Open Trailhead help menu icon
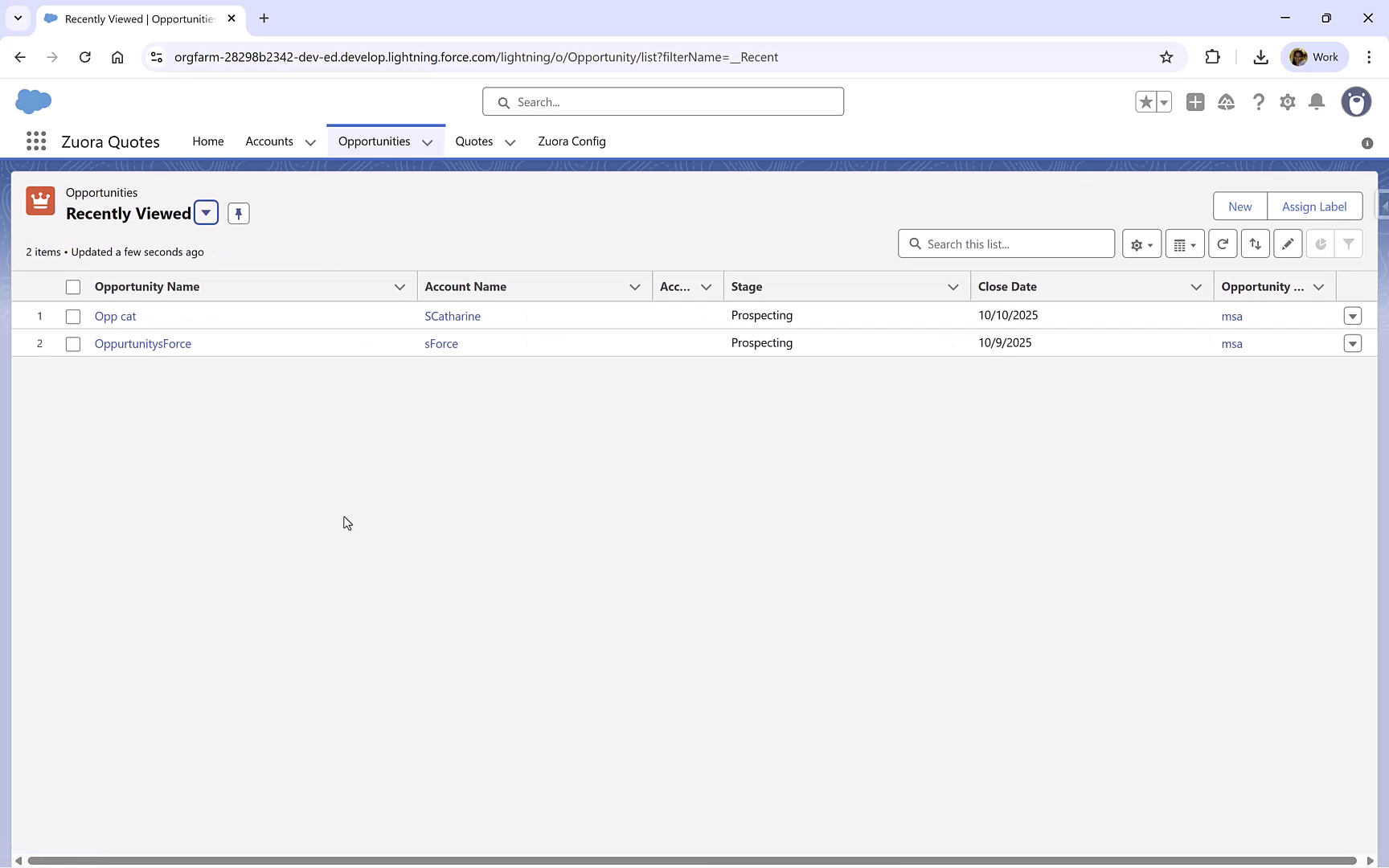 pyautogui.click(x=1259, y=102)
